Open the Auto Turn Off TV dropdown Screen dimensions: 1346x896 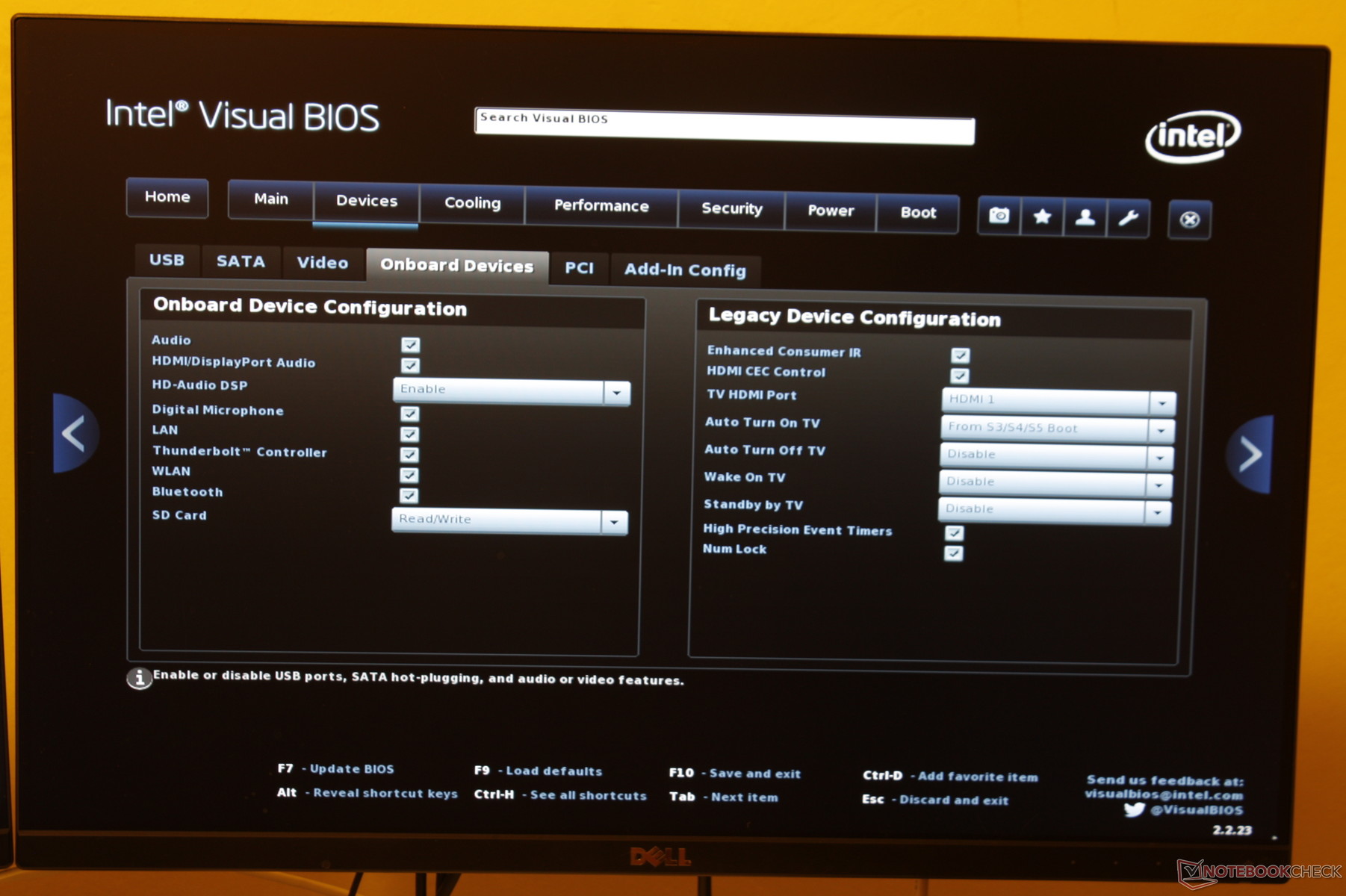(x=1055, y=456)
